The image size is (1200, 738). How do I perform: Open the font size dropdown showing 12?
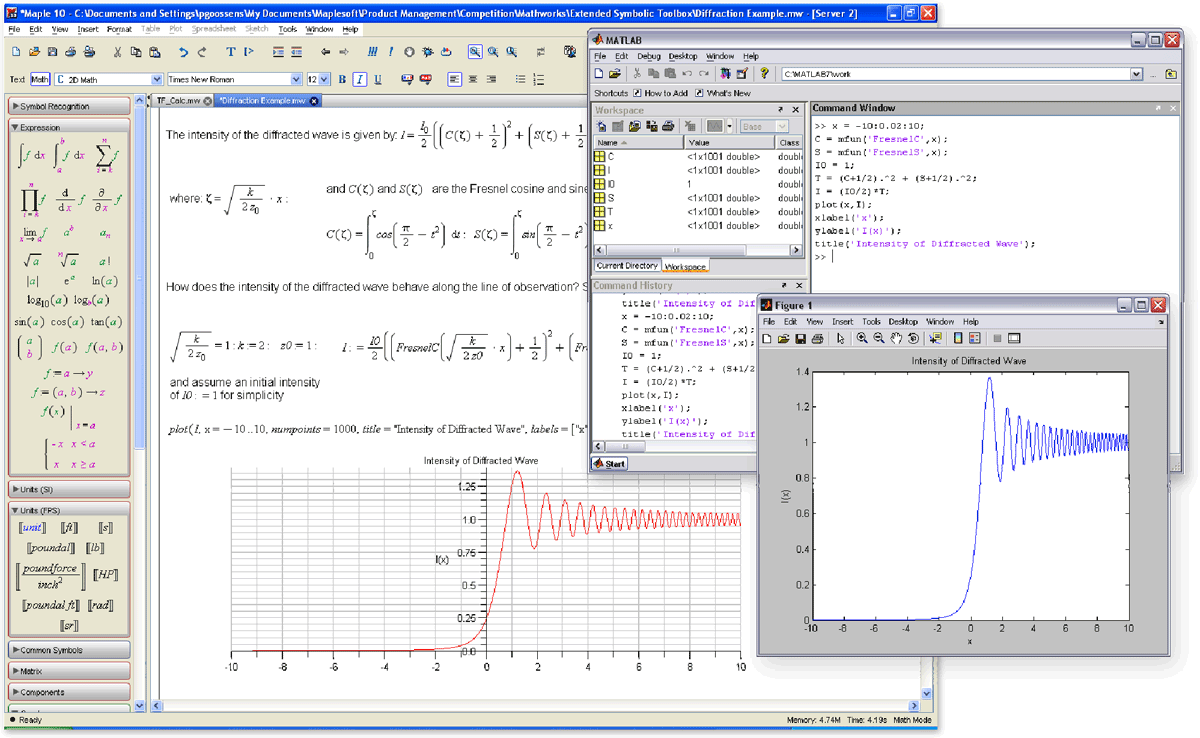point(318,78)
